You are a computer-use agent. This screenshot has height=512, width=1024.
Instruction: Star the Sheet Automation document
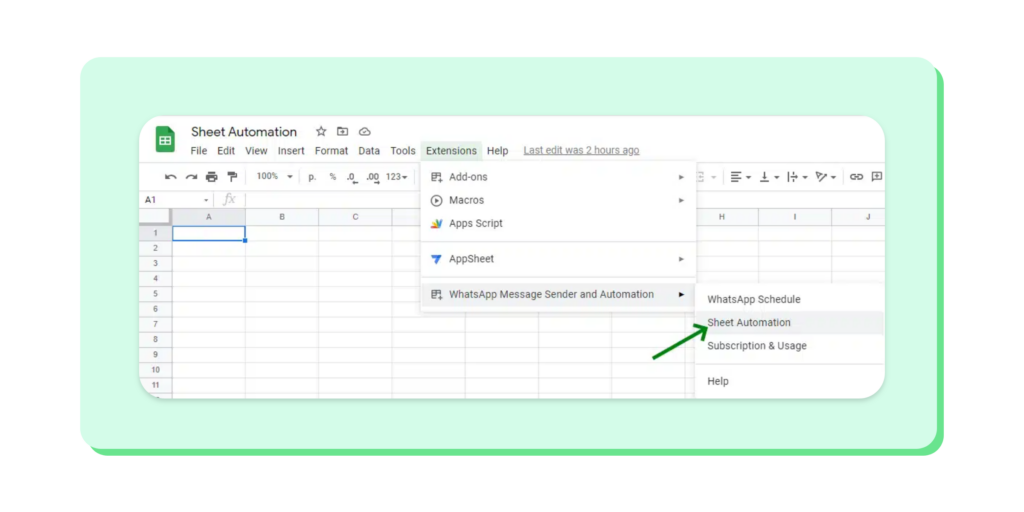pos(321,131)
